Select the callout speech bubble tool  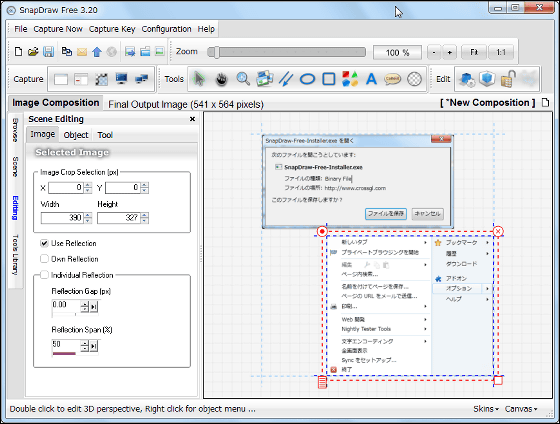click(392, 79)
